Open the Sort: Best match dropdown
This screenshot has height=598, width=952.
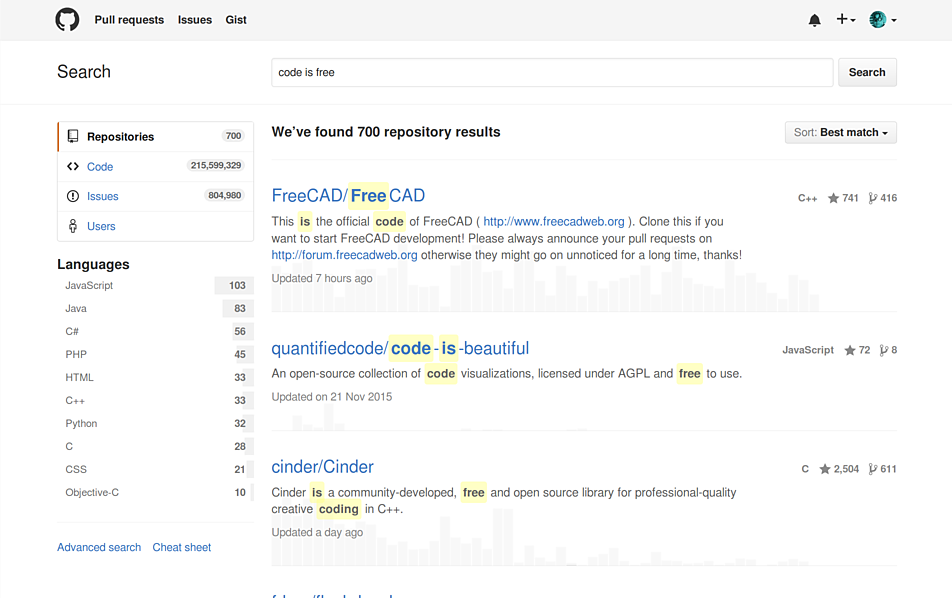pos(840,132)
